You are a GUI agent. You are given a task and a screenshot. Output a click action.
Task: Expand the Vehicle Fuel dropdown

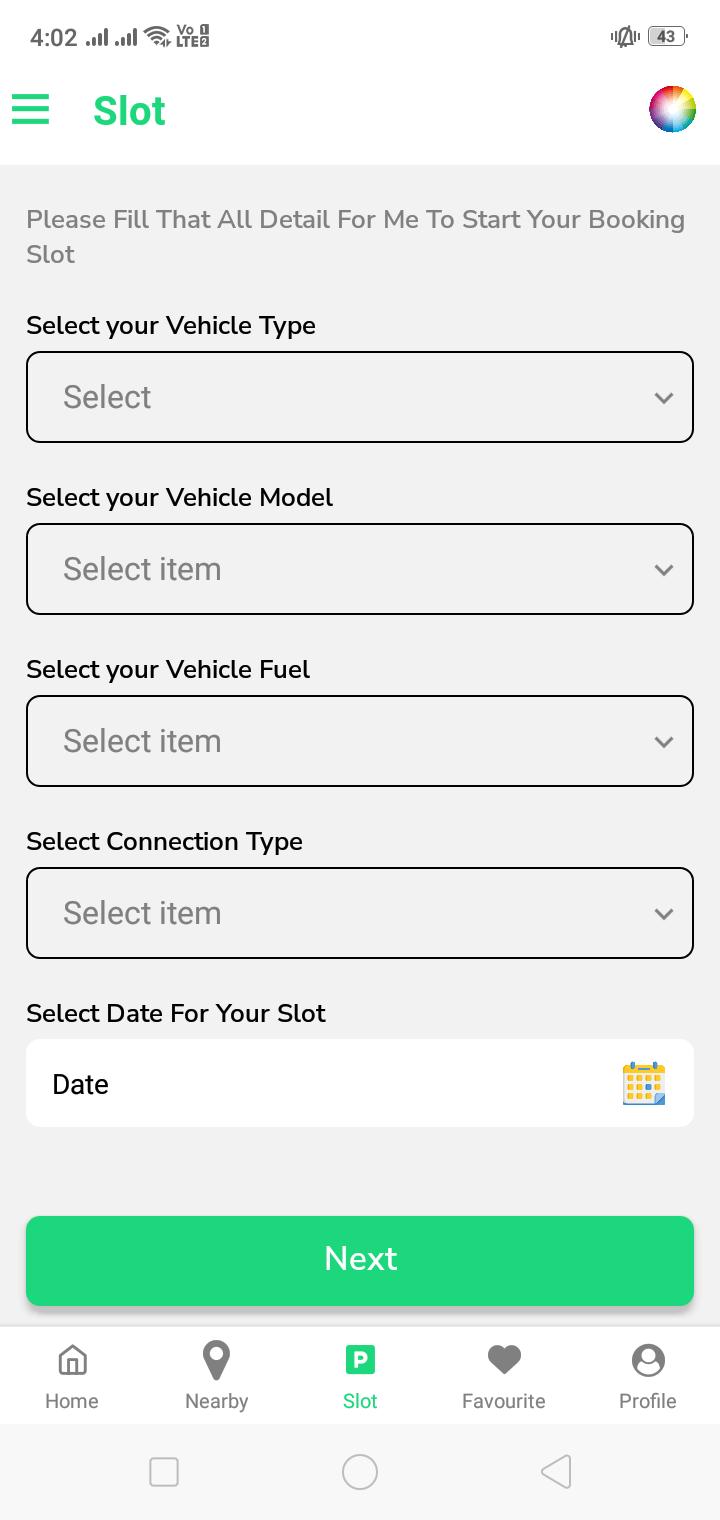pos(360,741)
